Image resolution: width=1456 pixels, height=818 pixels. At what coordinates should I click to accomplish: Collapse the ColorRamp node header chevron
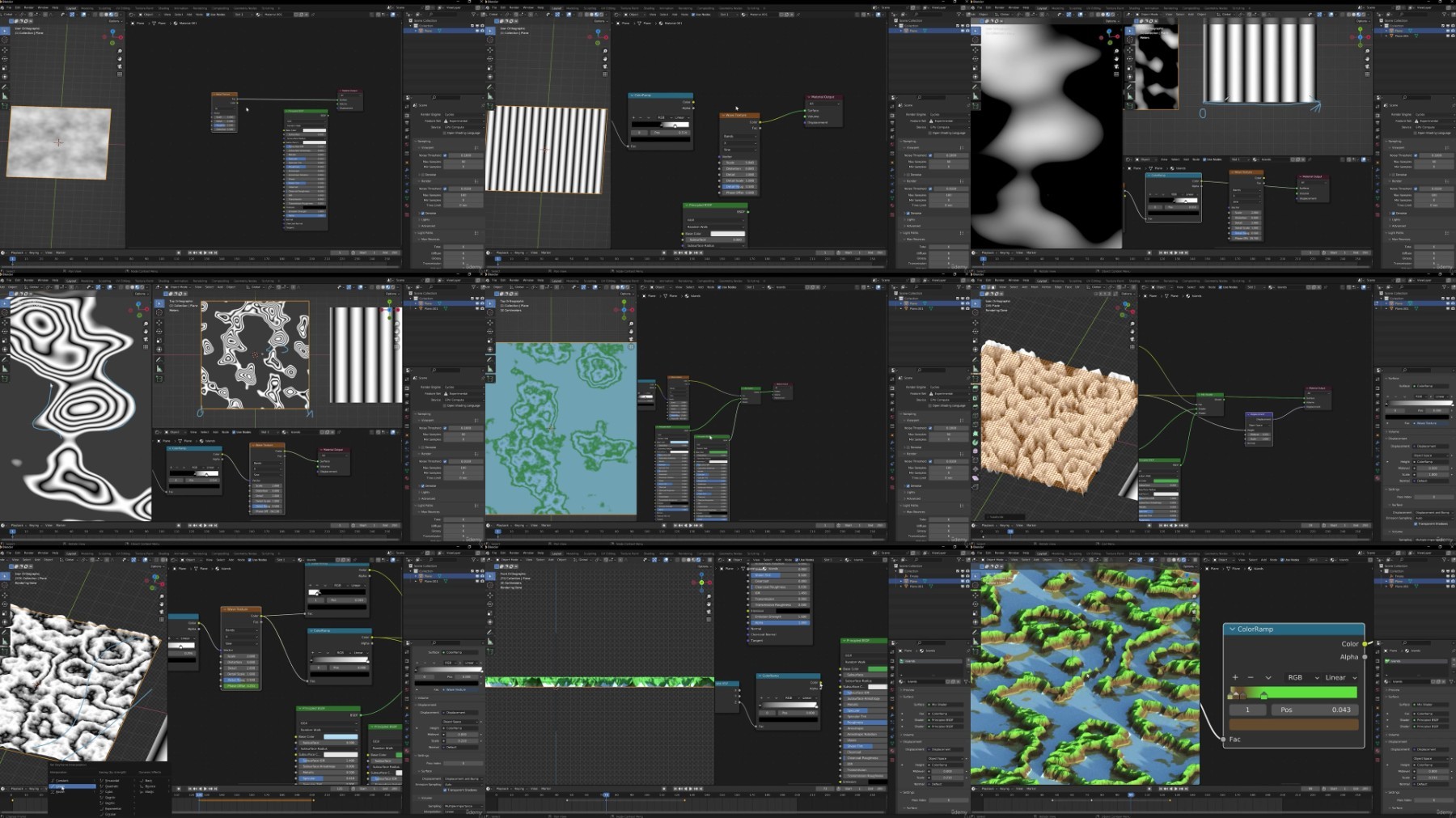coord(1232,629)
